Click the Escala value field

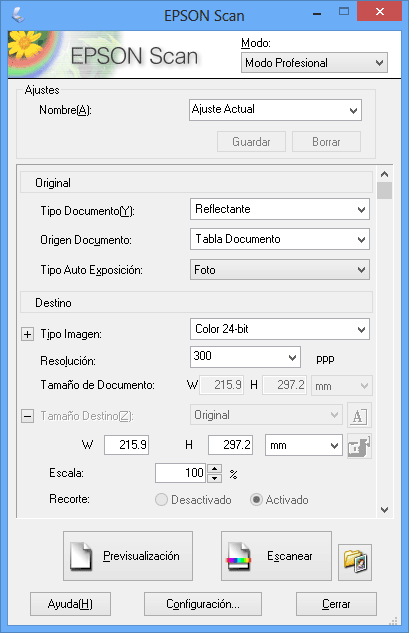point(180,473)
